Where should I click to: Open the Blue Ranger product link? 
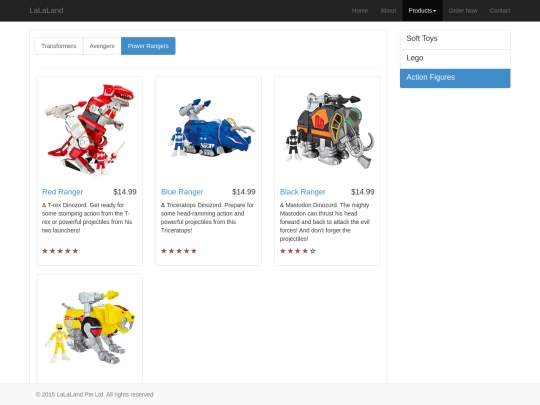(x=182, y=192)
